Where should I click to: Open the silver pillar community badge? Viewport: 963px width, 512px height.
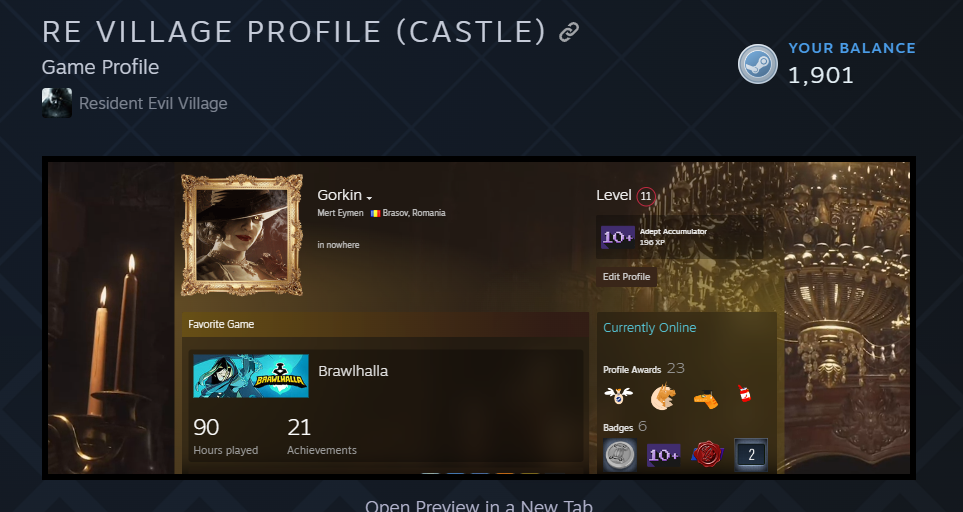tap(620, 455)
